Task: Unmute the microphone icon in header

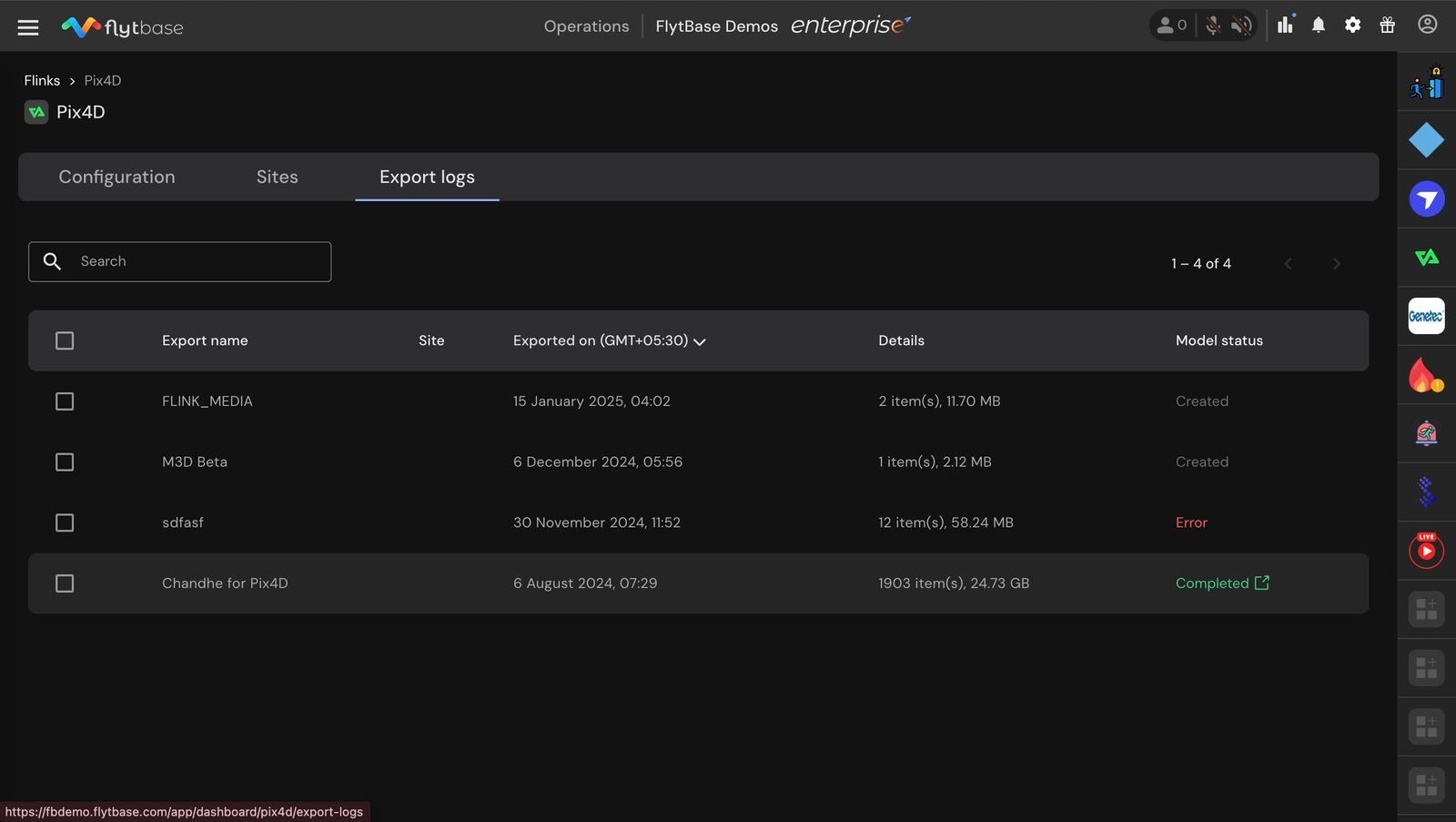Action: click(x=1213, y=25)
